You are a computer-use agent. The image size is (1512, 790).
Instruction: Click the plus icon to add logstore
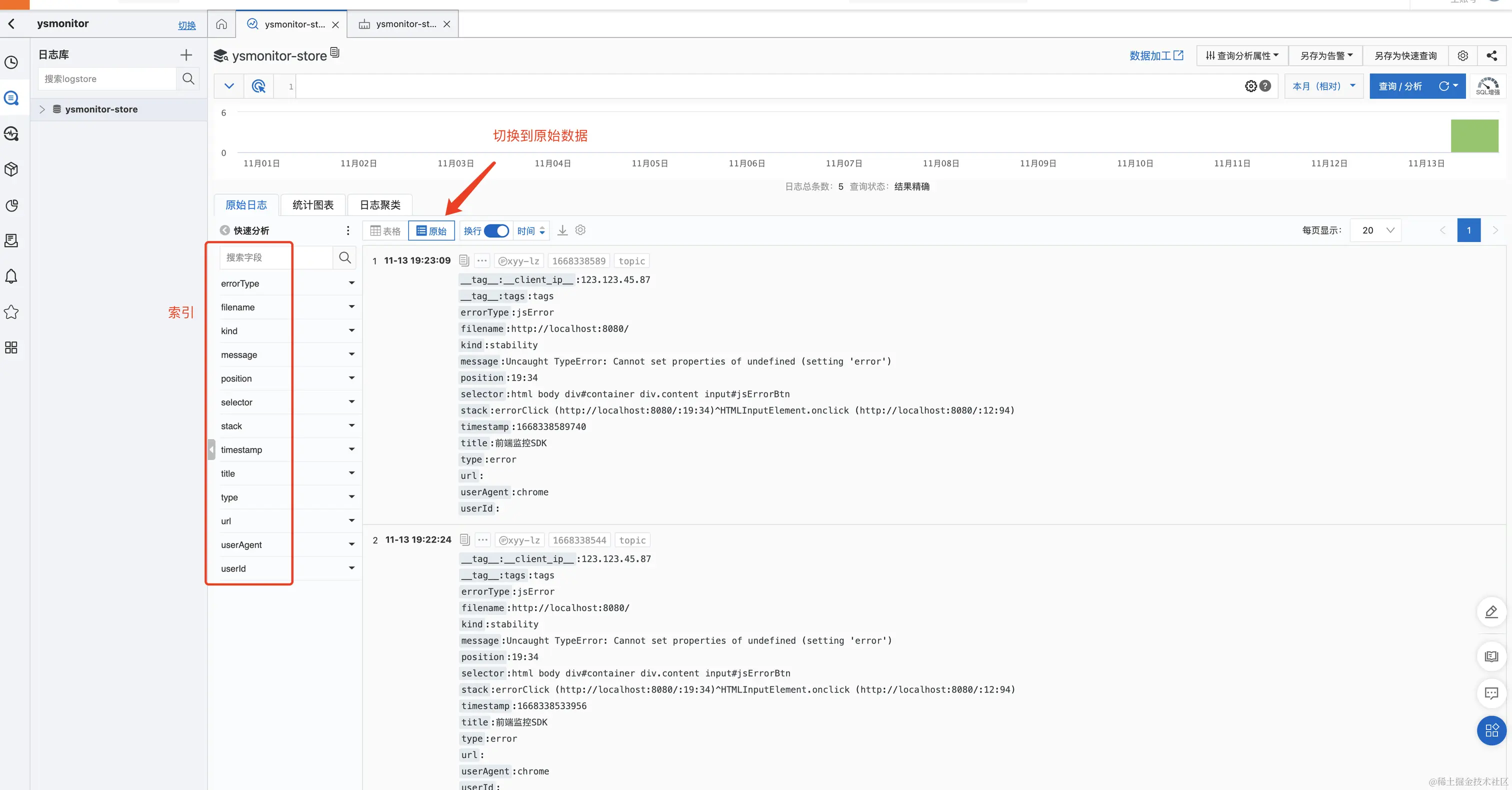point(186,54)
